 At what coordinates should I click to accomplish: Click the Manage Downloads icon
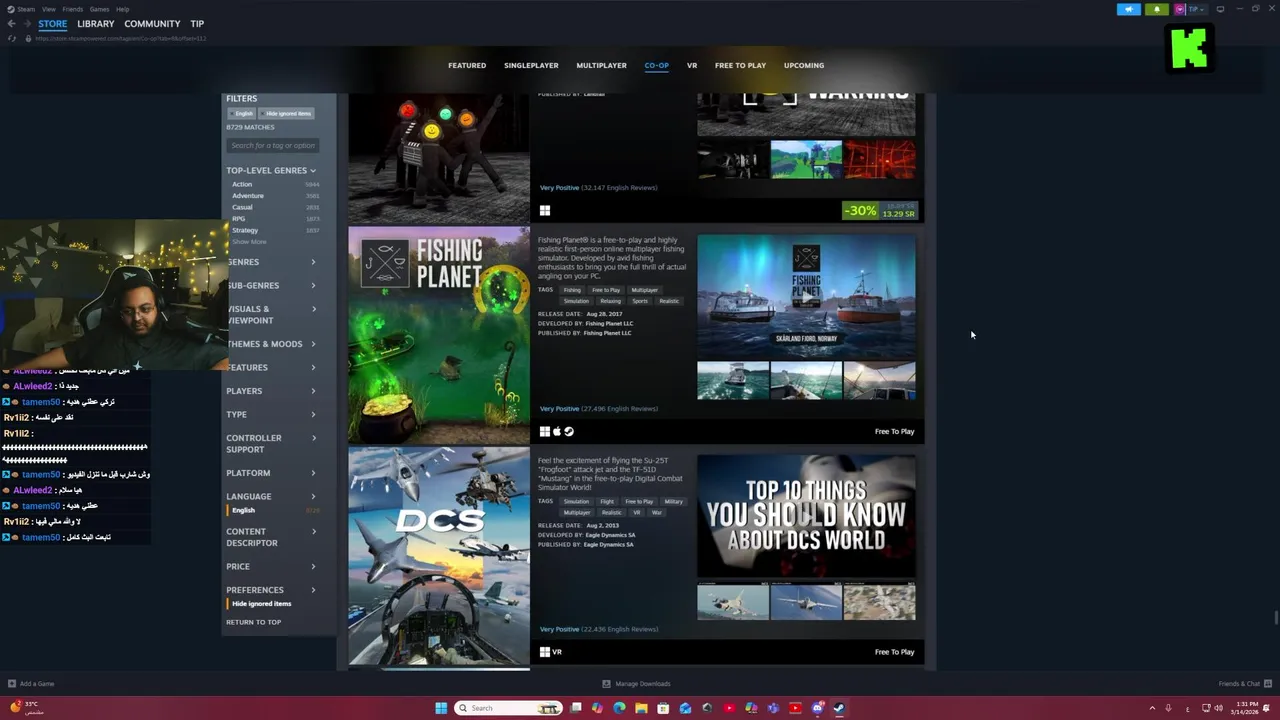[x=606, y=684]
